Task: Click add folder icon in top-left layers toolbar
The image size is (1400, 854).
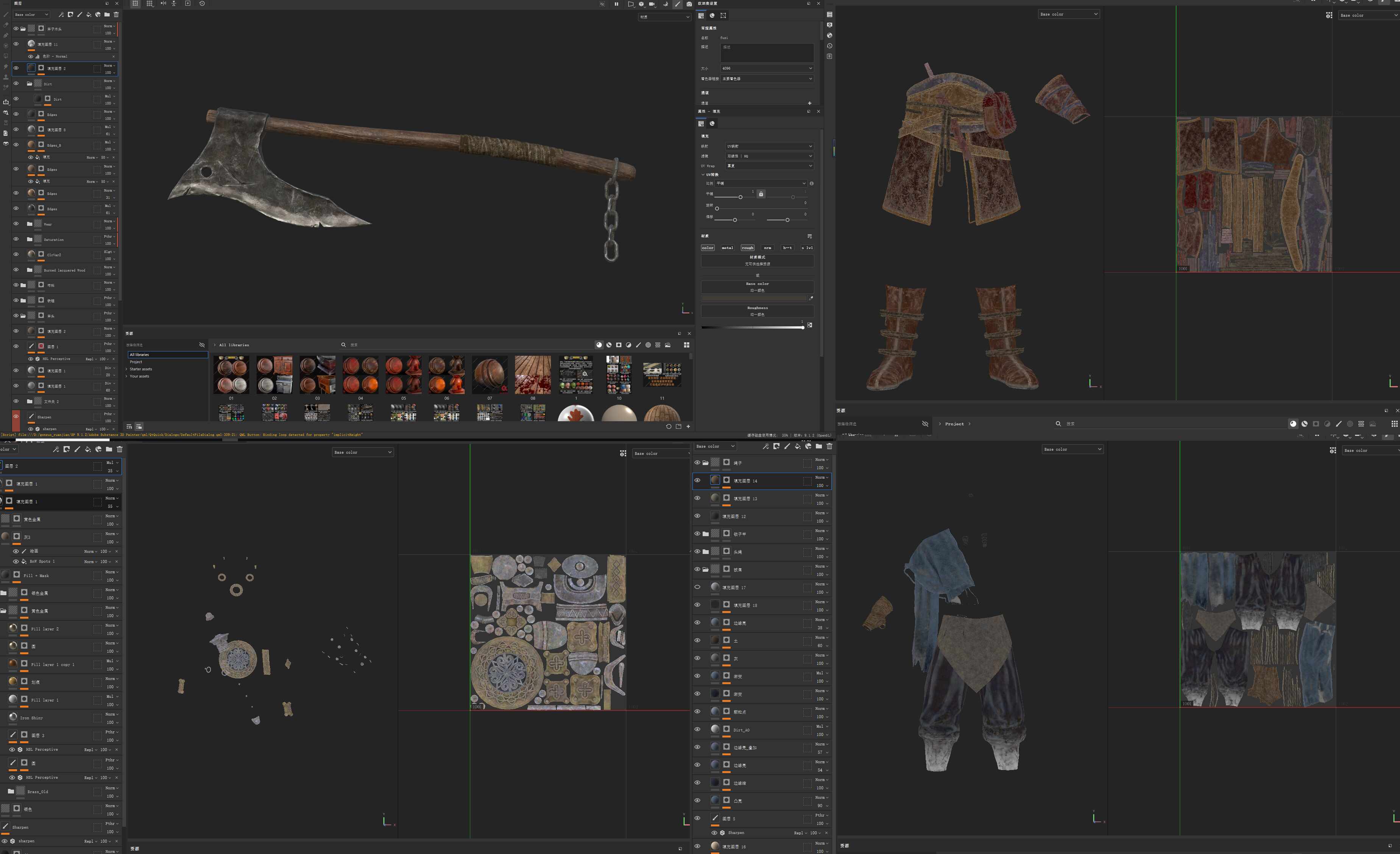Action: (107, 15)
